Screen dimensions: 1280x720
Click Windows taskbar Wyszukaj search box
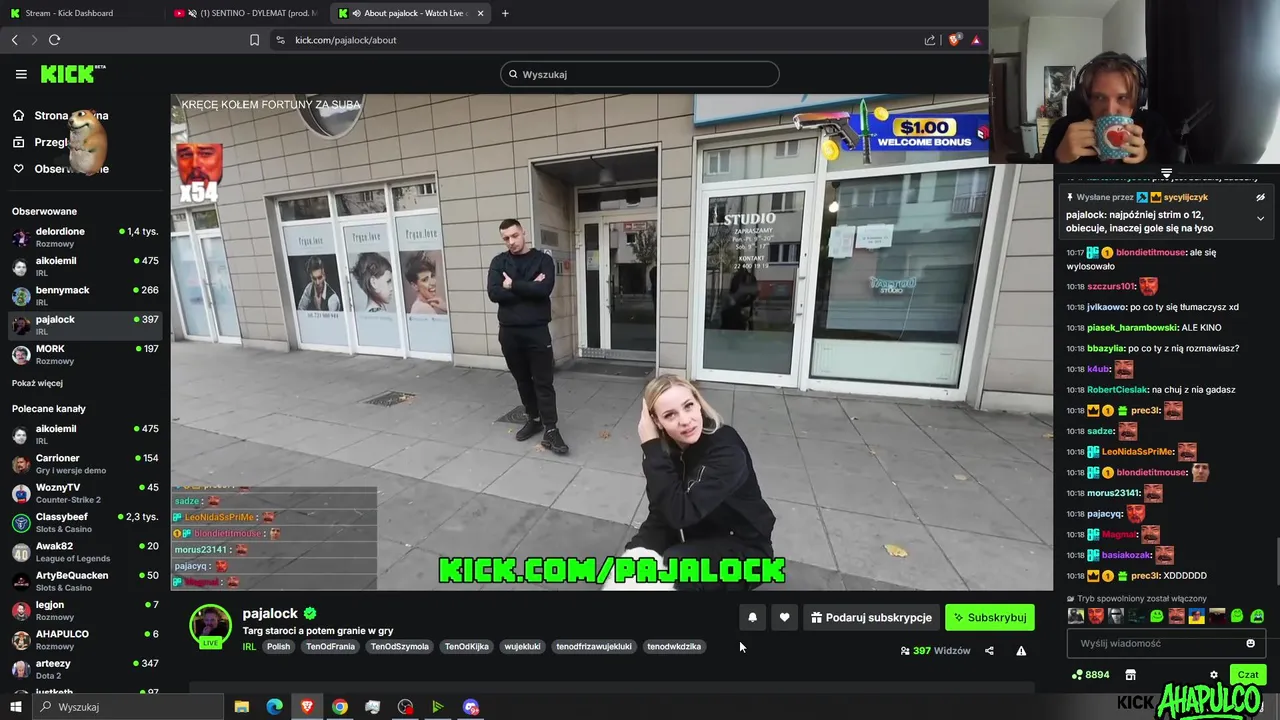[x=128, y=707]
